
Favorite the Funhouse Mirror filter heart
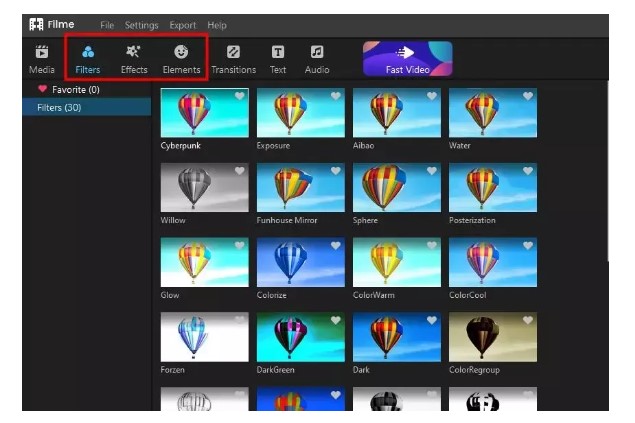click(336, 170)
